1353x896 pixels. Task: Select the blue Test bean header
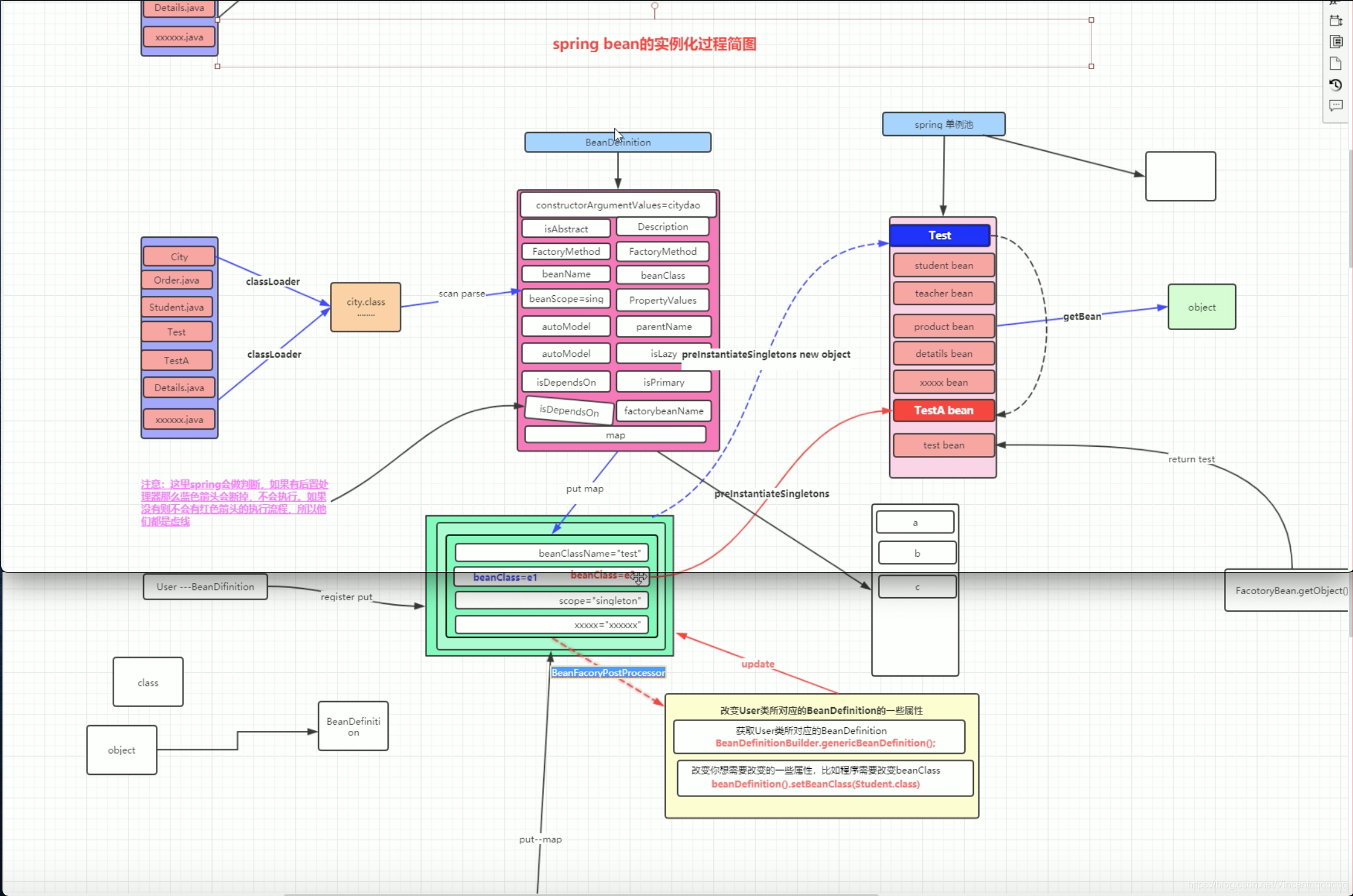939,235
